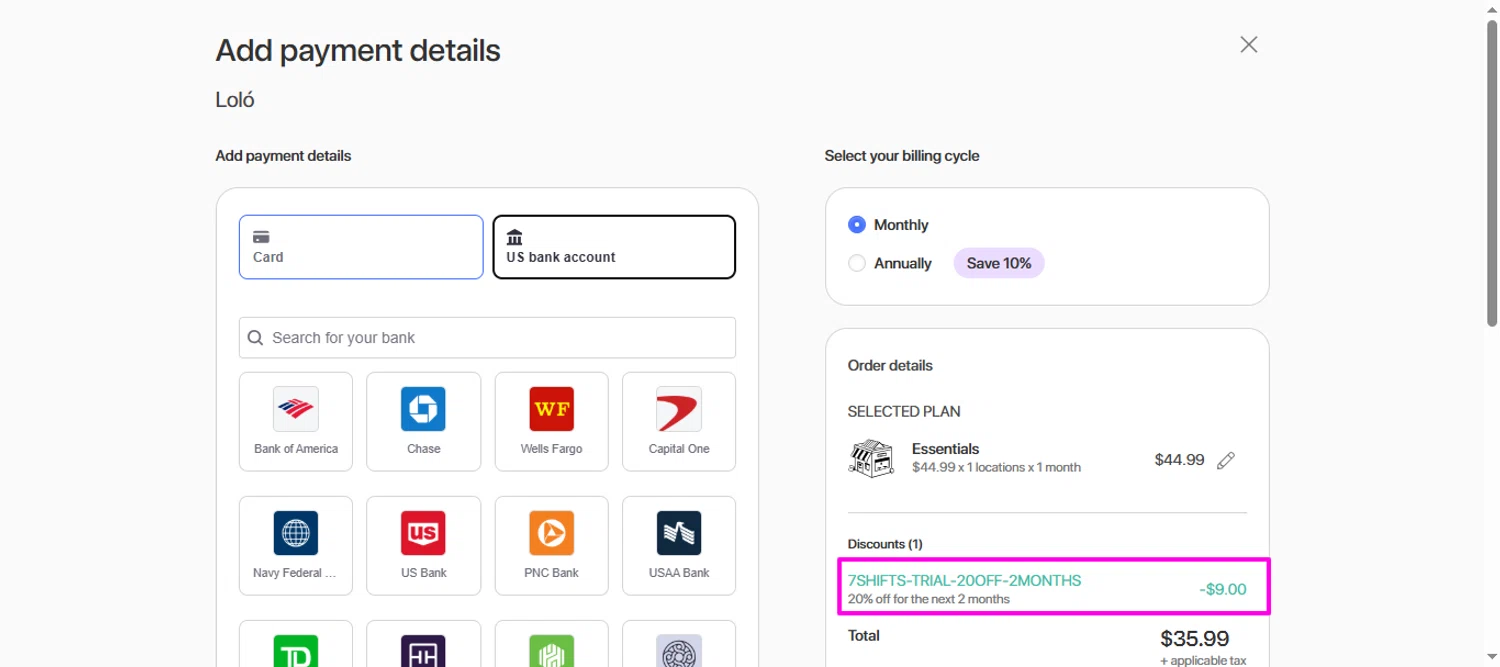Click the Select your billing cycle heading
Viewport: 1500px width, 667px height.
click(902, 156)
